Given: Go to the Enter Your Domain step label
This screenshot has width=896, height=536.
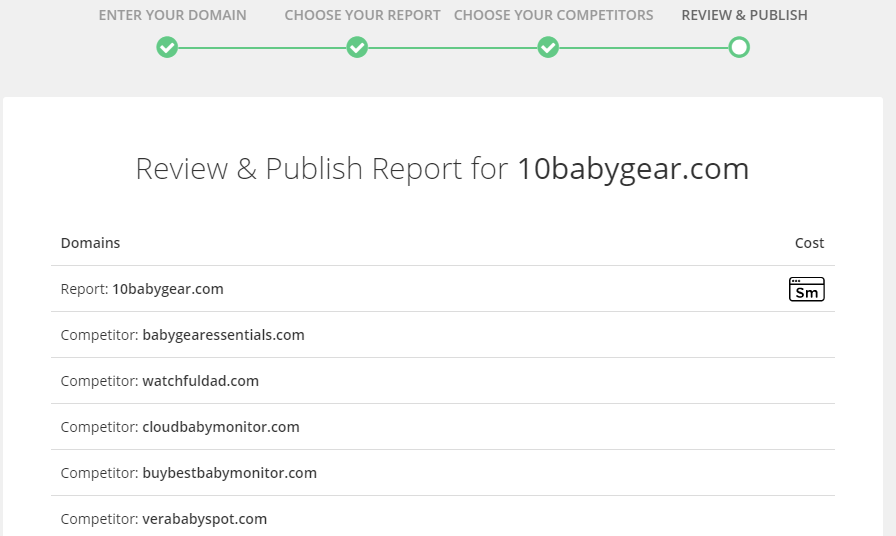Looking at the screenshot, I should 173,15.
